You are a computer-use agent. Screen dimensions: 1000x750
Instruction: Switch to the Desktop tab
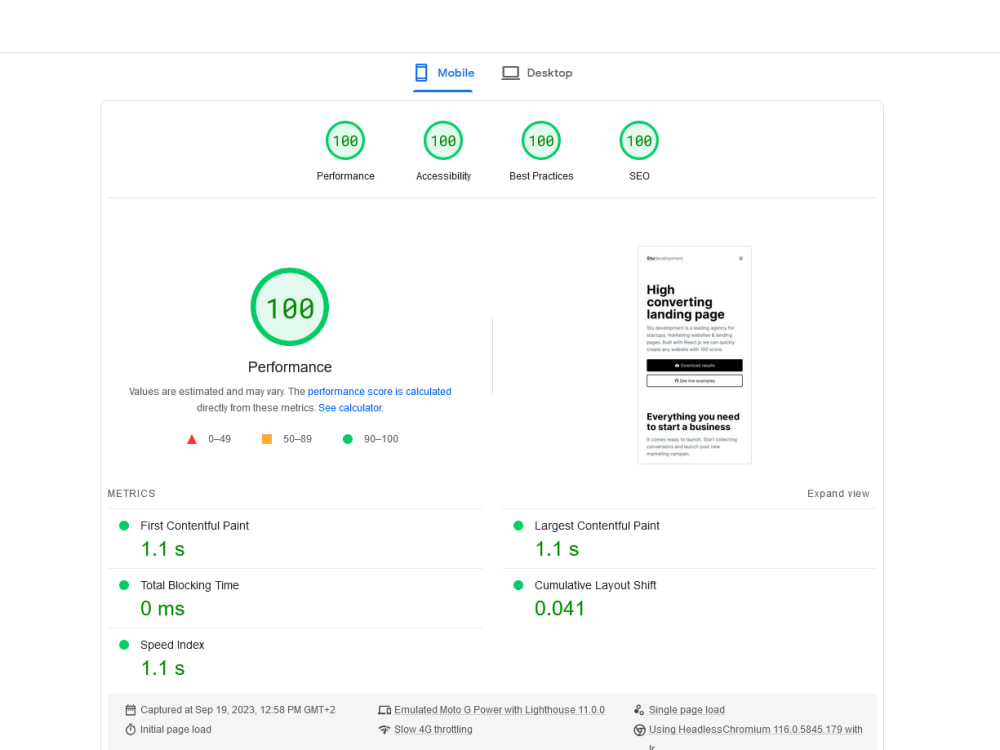tap(537, 73)
